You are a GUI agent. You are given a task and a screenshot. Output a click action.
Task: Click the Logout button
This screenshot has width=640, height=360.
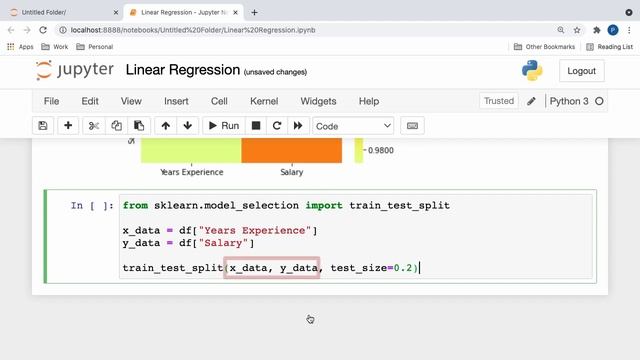pyautogui.click(x=581, y=71)
